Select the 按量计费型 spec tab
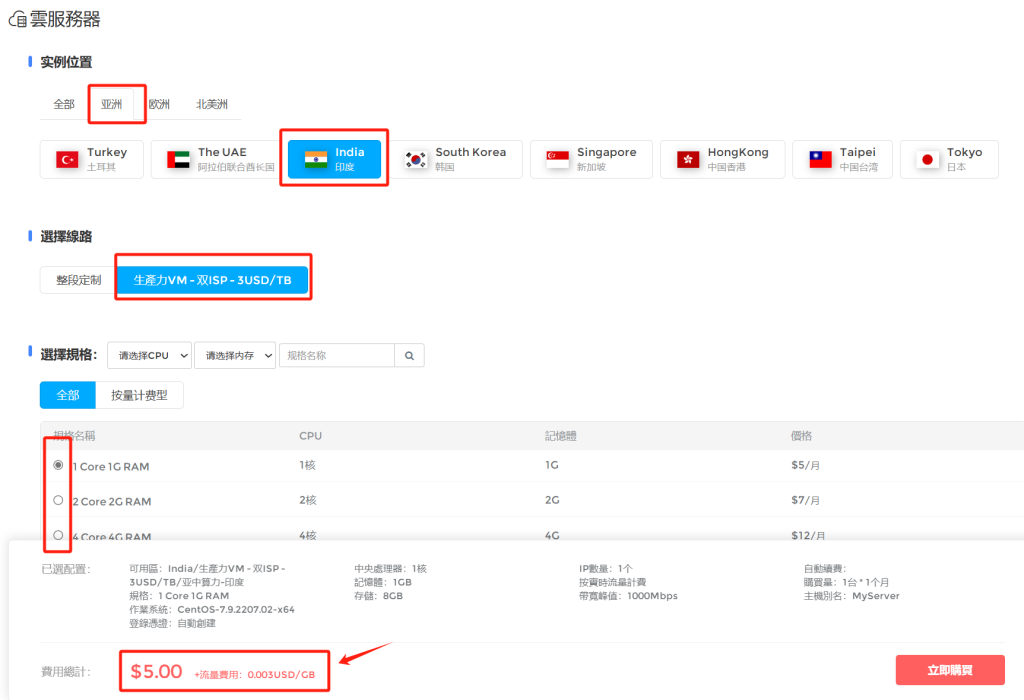1024x700 pixels. pyautogui.click(x=139, y=395)
